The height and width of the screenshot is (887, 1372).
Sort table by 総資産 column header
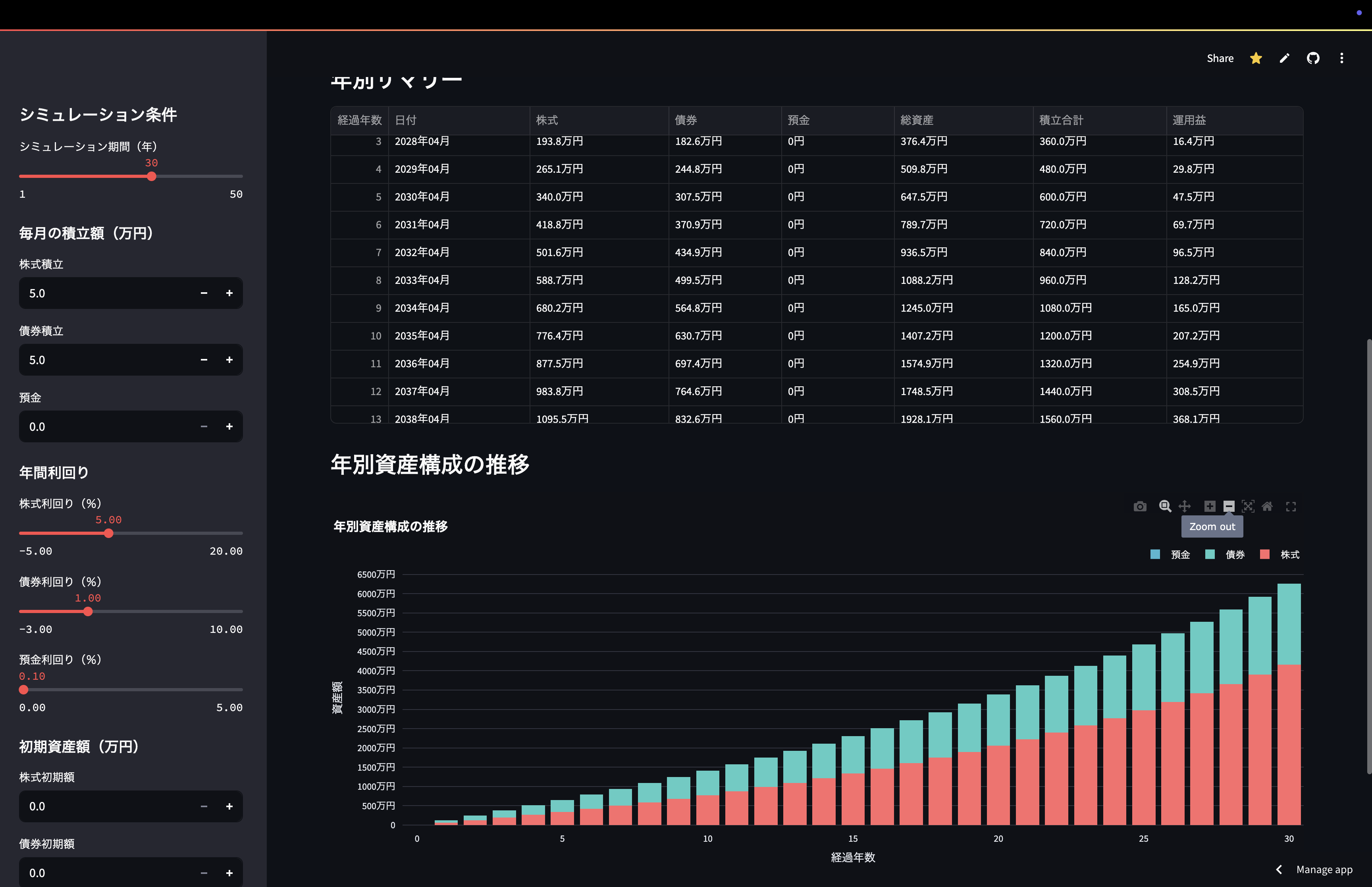917,120
